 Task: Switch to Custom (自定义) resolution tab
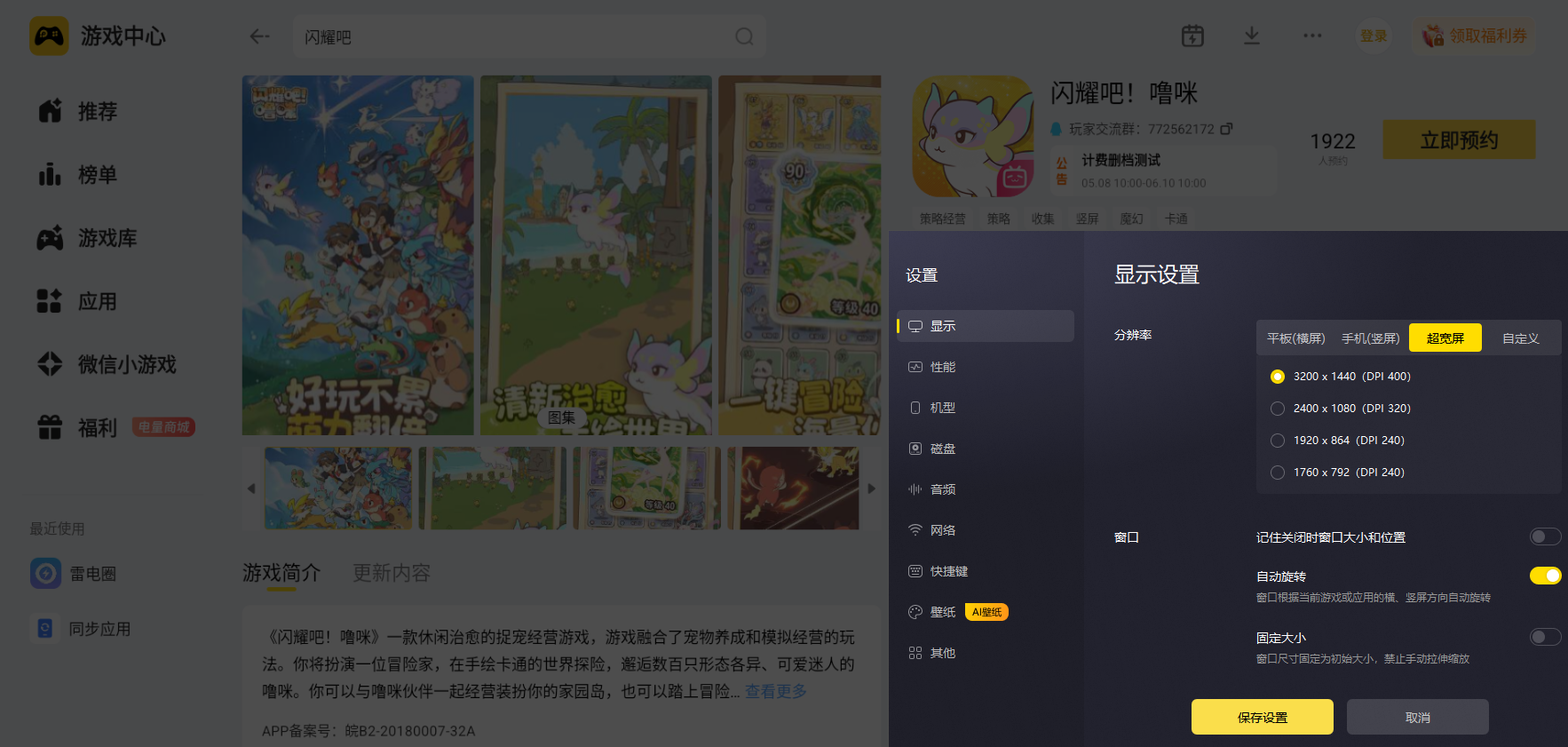pos(1521,338)
